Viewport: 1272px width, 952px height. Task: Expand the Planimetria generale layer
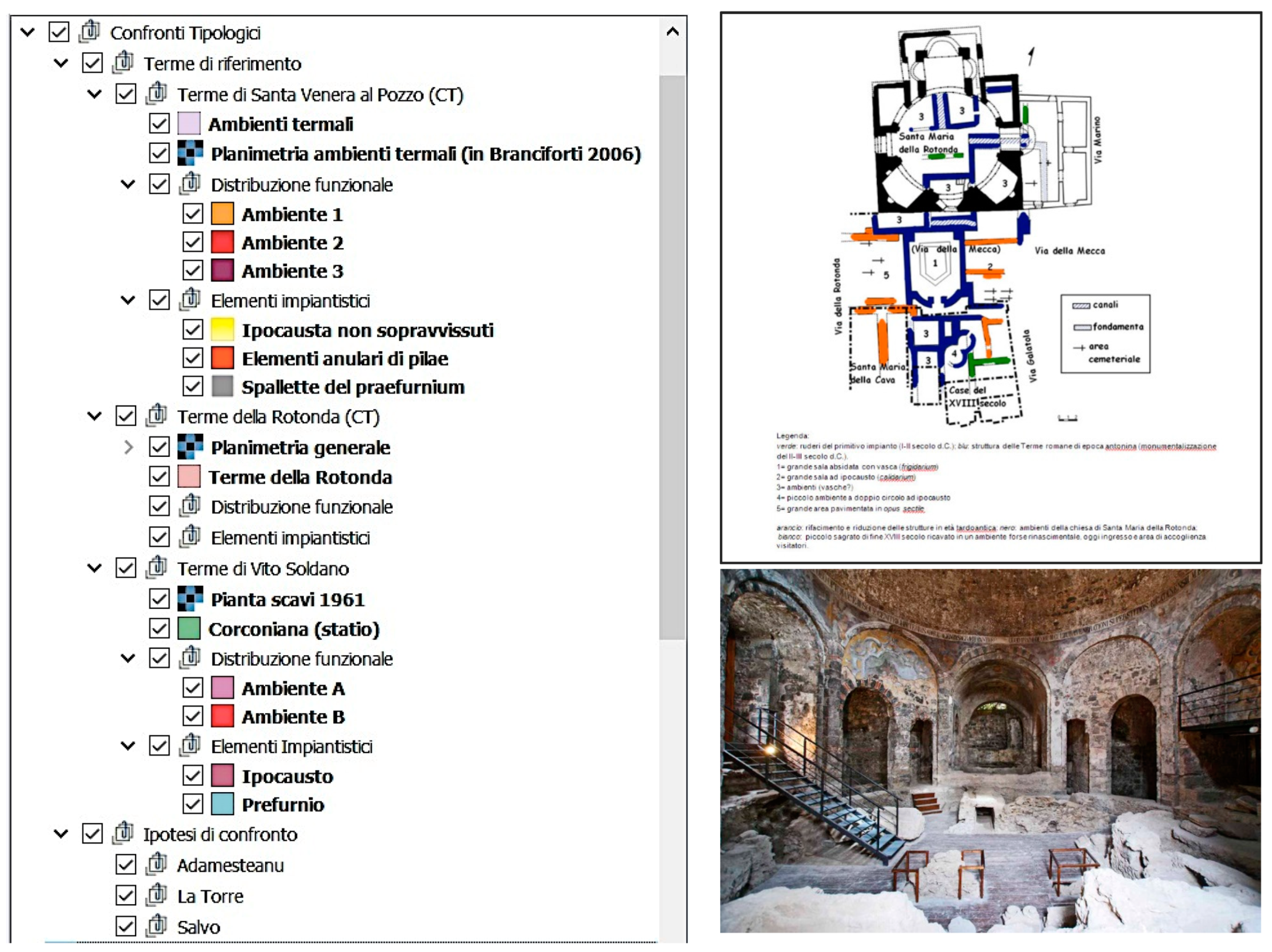128,448
